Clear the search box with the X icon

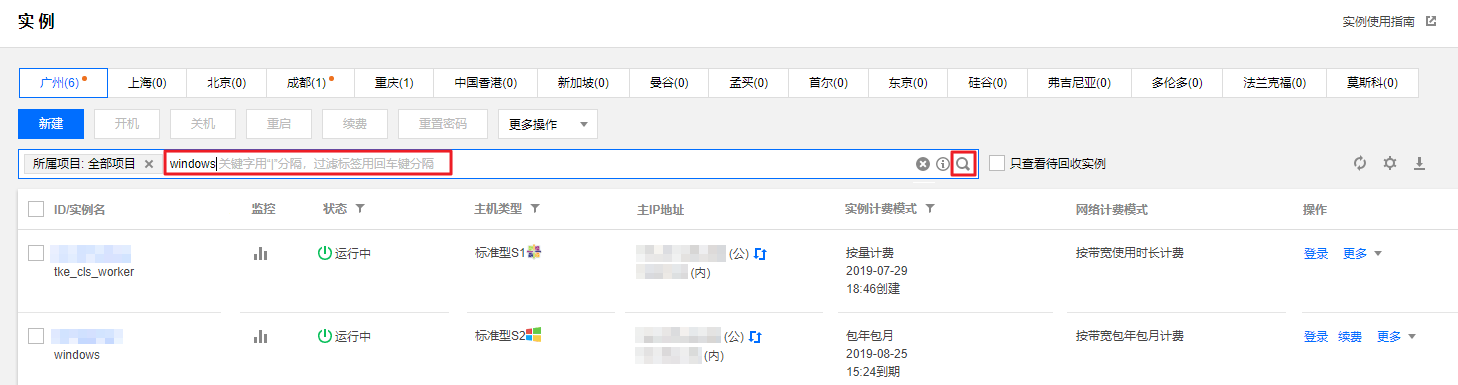(923, 164)
